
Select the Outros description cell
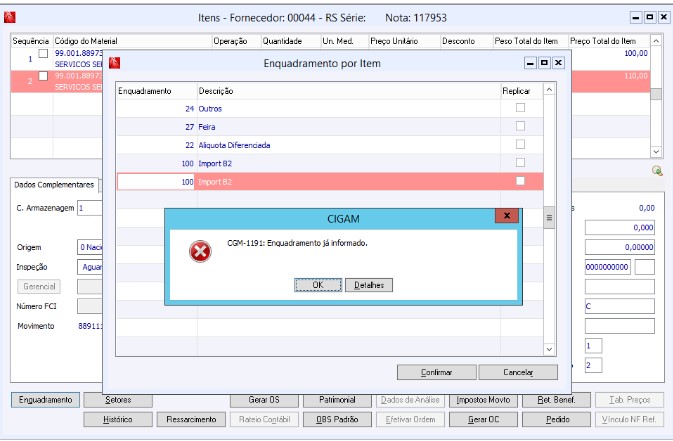349,109
